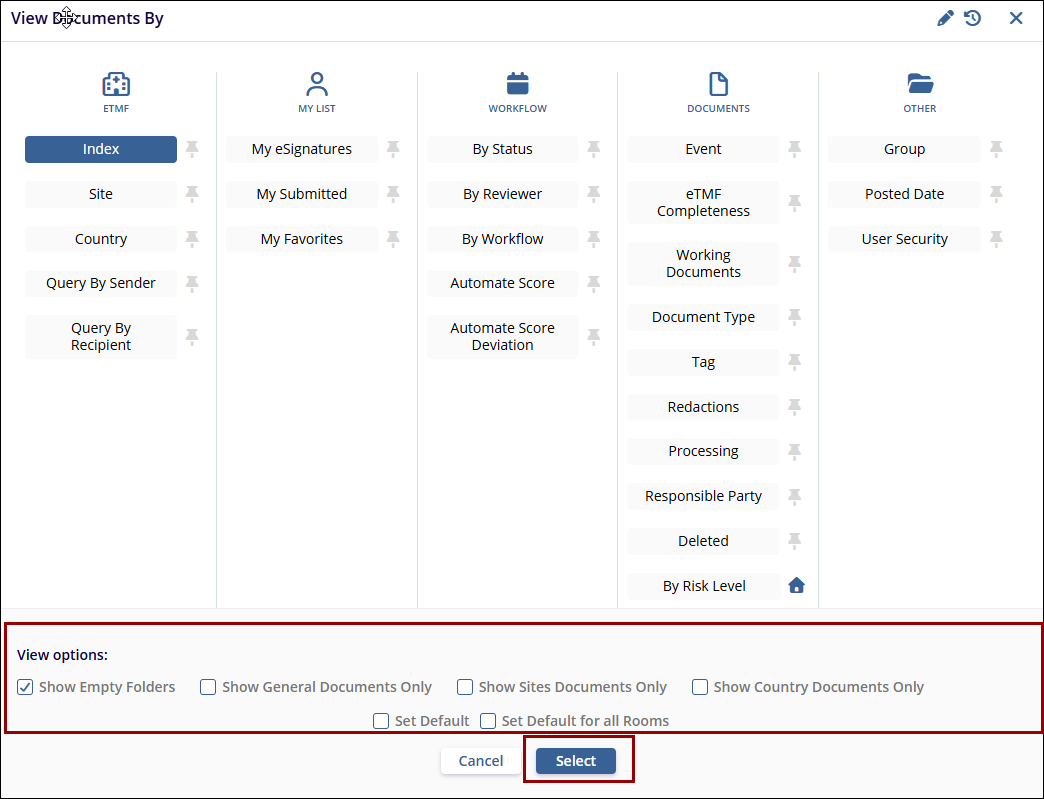The image size is (1044, 799).
Task: Pin the Posted Date view
Action: tap(996, 194)
